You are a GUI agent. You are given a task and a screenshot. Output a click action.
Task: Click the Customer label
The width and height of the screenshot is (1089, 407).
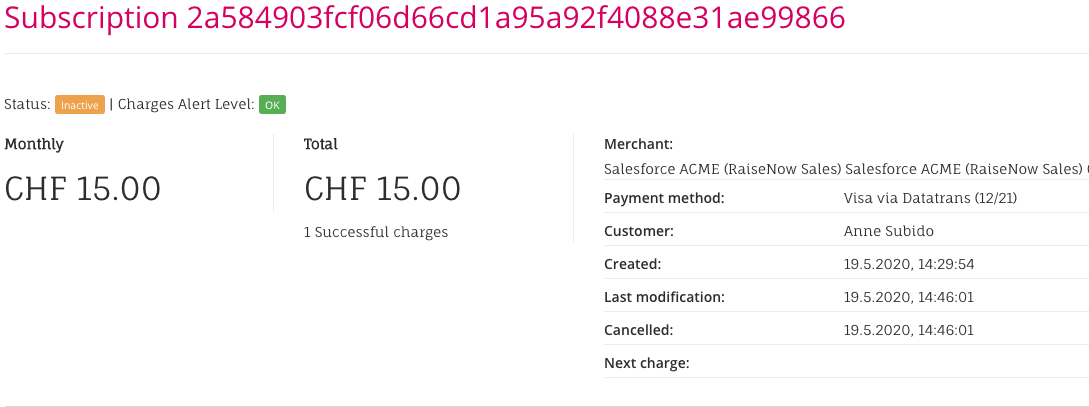tap(639, 231)
